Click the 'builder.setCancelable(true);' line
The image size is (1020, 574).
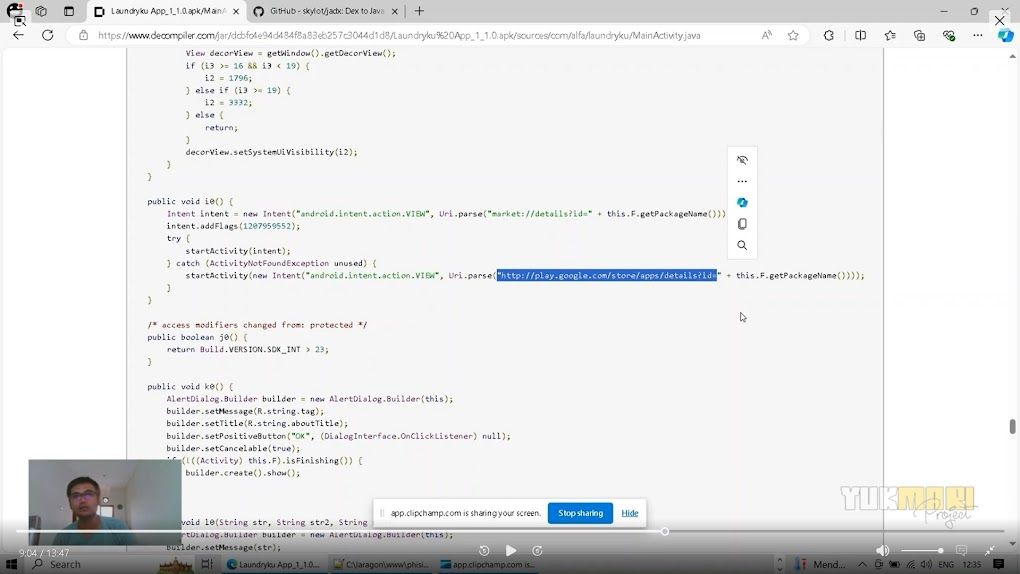click(233, 448)
